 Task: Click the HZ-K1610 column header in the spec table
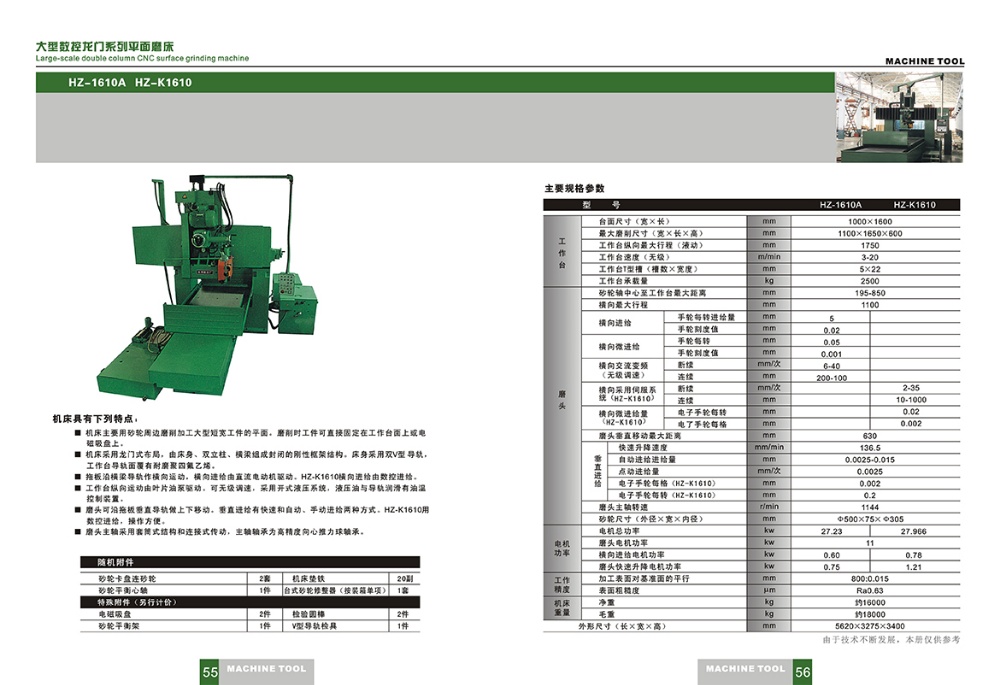coord(914,205)
